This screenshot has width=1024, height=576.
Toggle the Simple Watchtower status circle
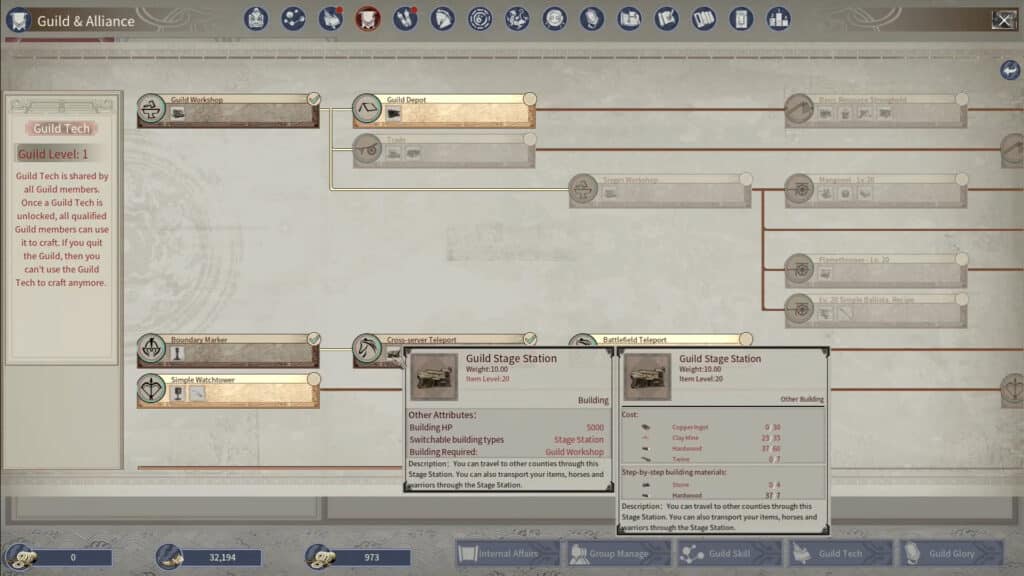tap(314, 379)
